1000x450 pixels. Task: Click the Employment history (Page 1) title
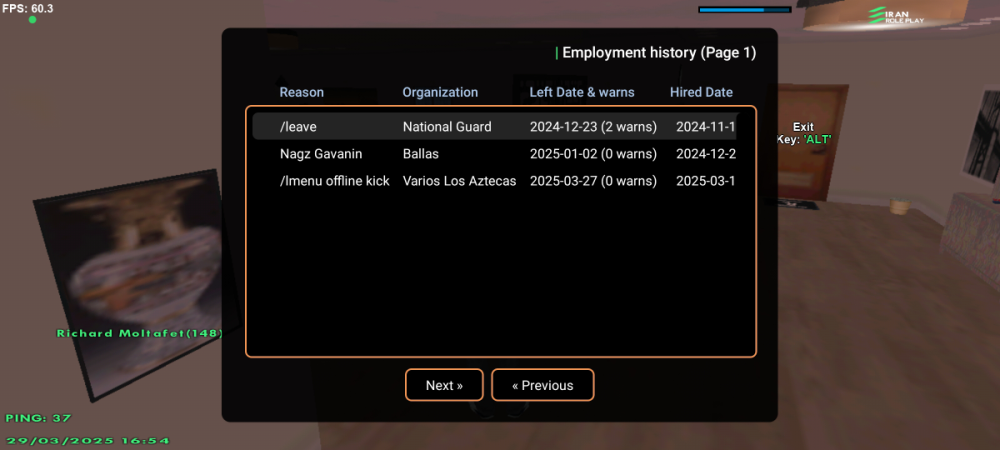[659, 53]
